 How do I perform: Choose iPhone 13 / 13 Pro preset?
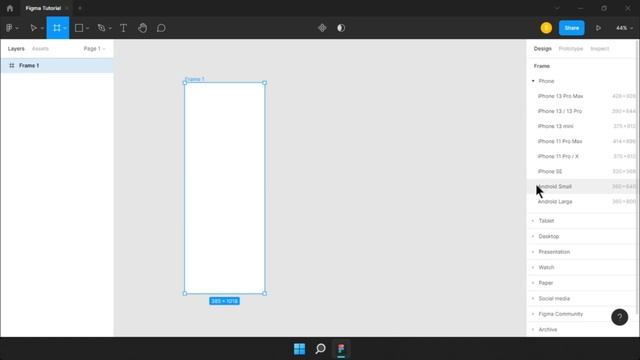coord(582,111)
